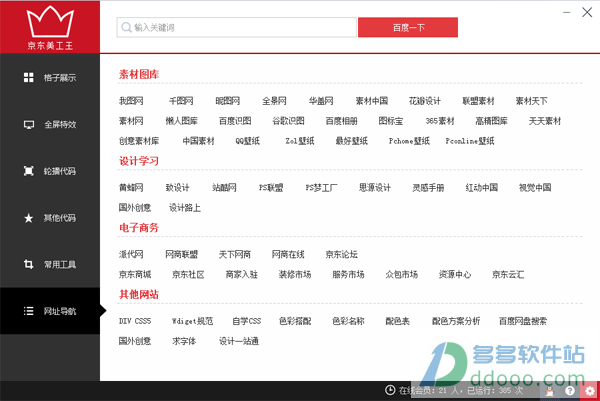Open 装修市场 link
This screenshot has width=600, height=401.
coord(295,274)
